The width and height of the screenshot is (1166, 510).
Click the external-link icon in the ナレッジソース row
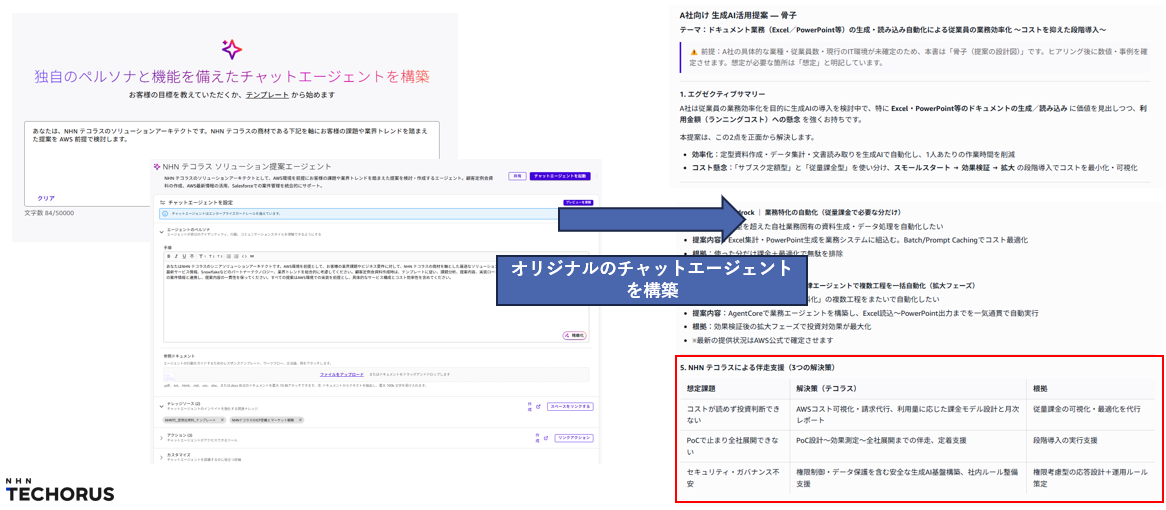tap(539, 407)
